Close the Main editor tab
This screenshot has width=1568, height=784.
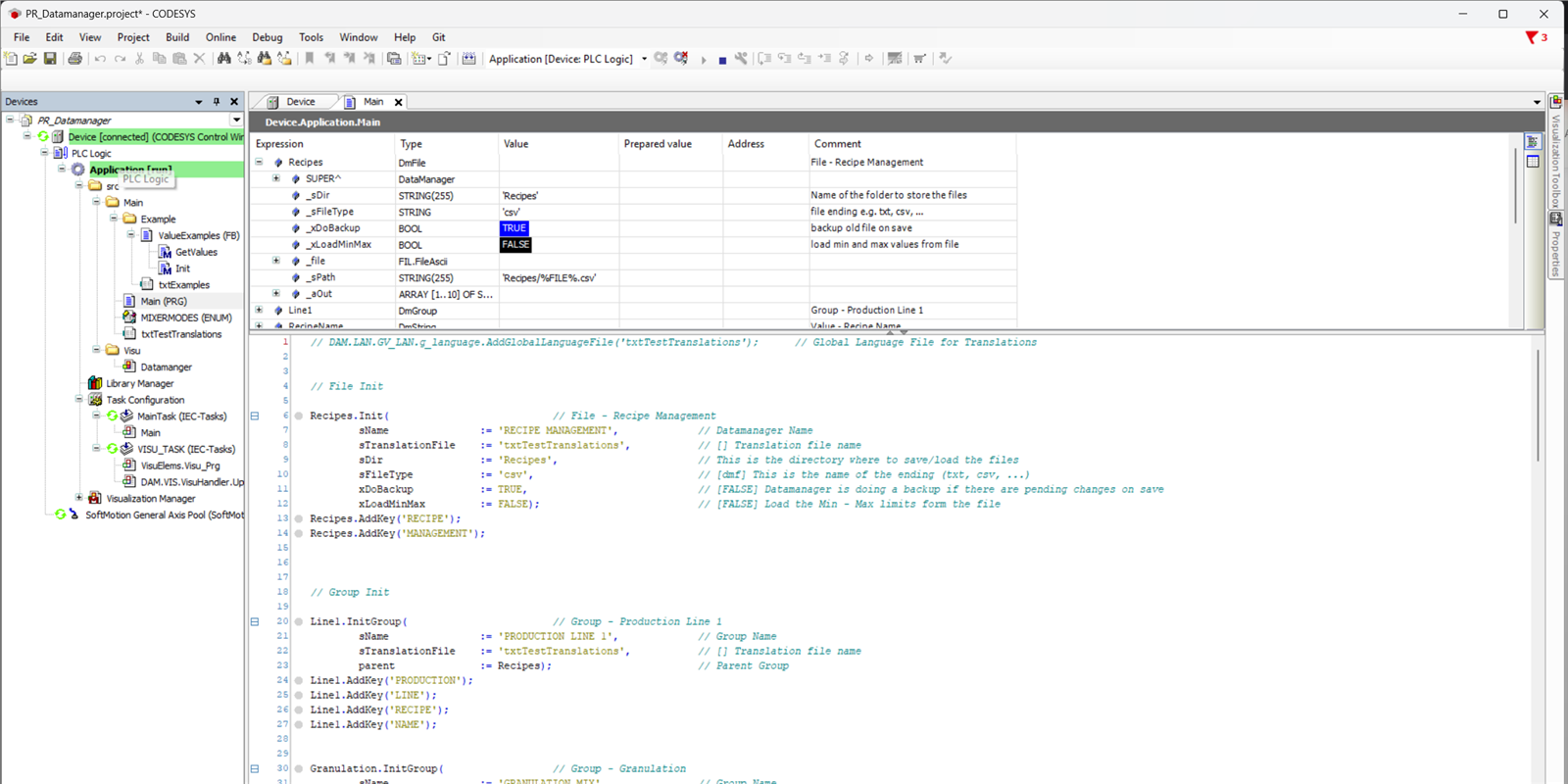[399, 102]
